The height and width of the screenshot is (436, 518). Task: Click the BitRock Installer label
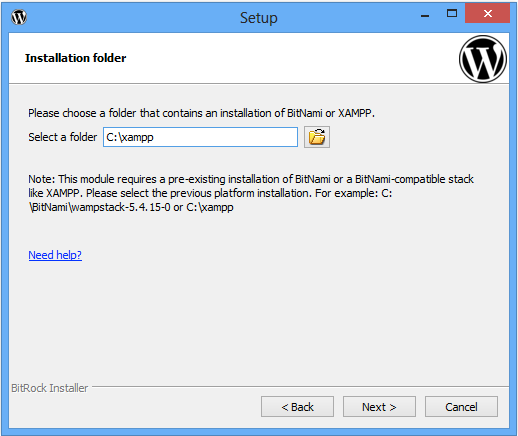[x=49, y=388]
